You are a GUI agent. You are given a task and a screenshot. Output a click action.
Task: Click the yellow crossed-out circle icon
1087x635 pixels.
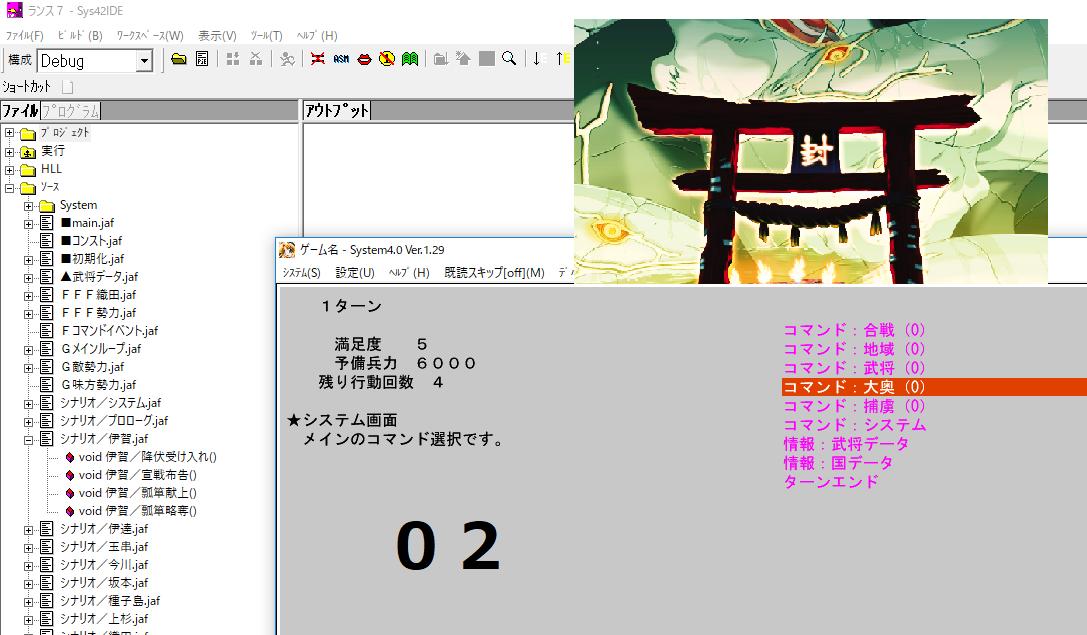pos(387,59)
